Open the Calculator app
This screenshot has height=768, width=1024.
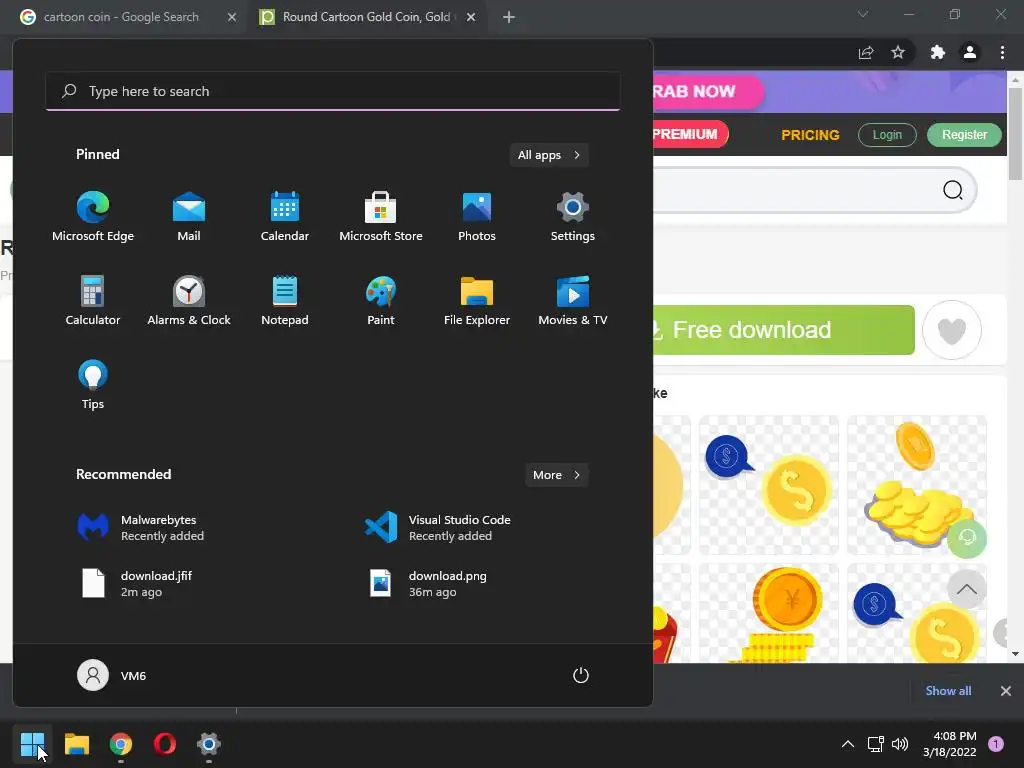point(93,301)
